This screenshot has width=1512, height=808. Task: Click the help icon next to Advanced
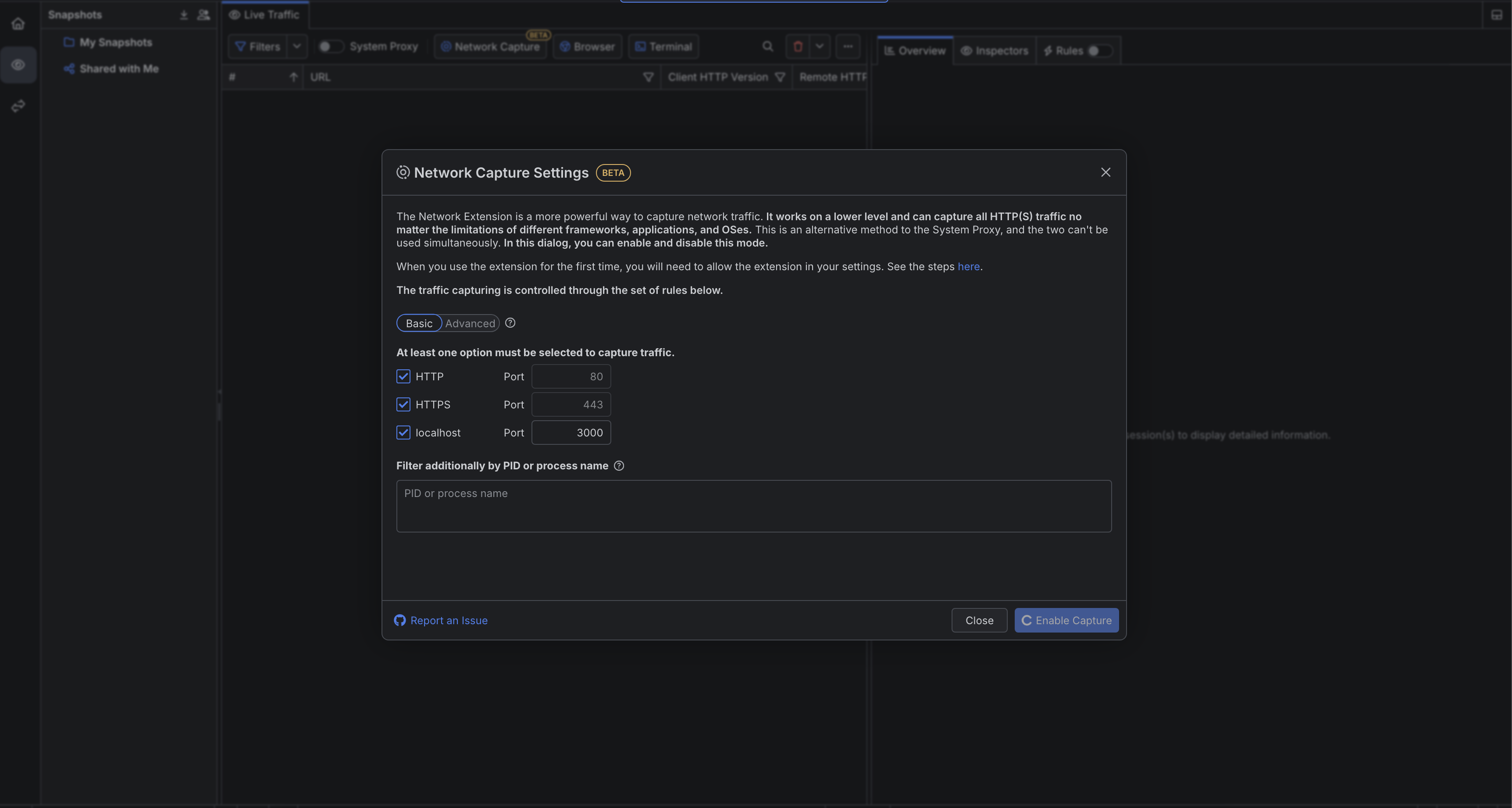[x=510, y=323]
